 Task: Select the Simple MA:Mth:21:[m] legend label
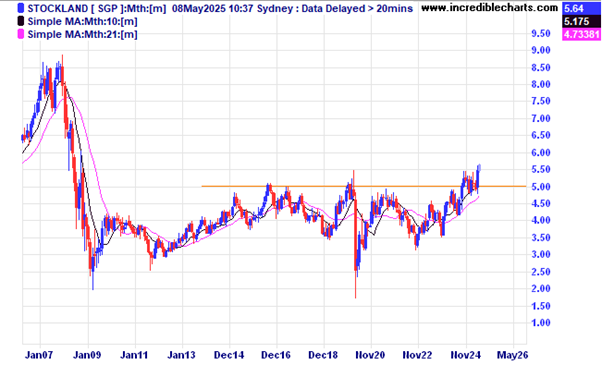(83, 34)
